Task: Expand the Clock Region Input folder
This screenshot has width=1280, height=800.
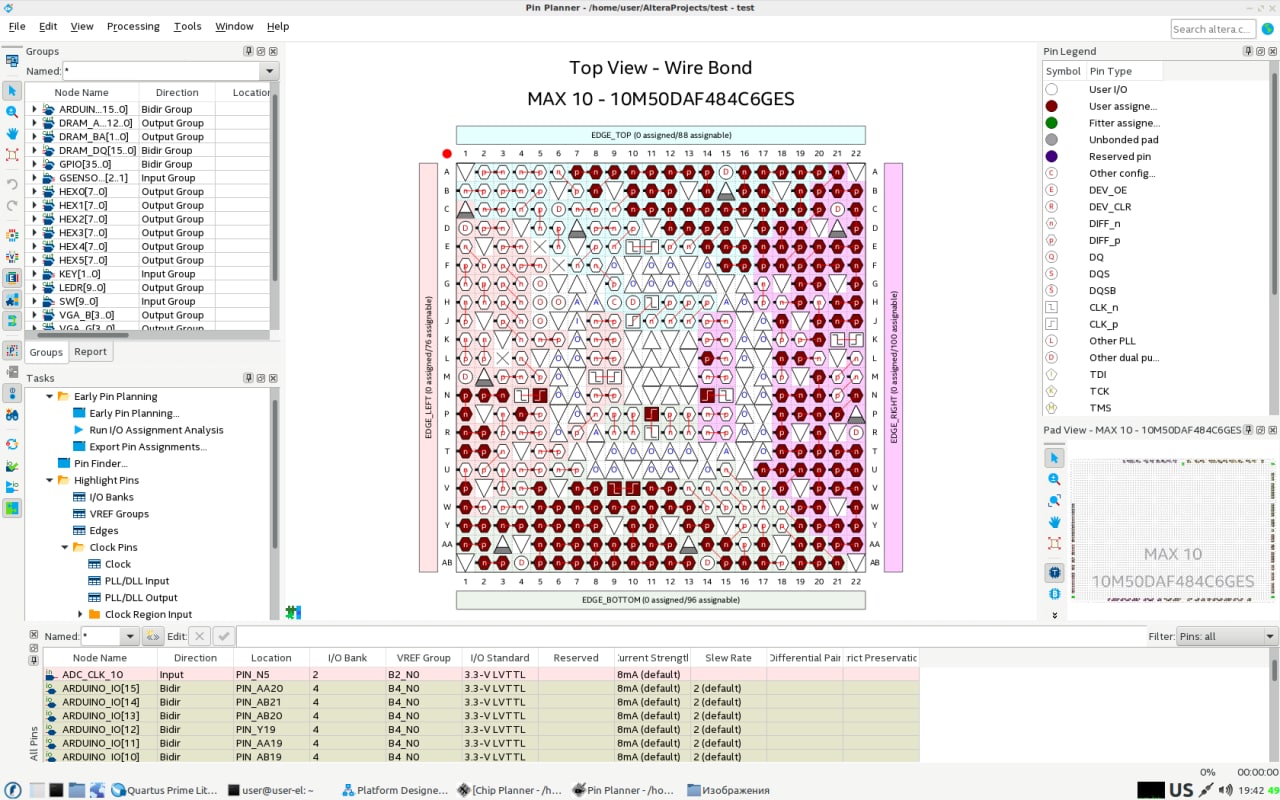Action: pyautogui.click(x=80, y=614)
